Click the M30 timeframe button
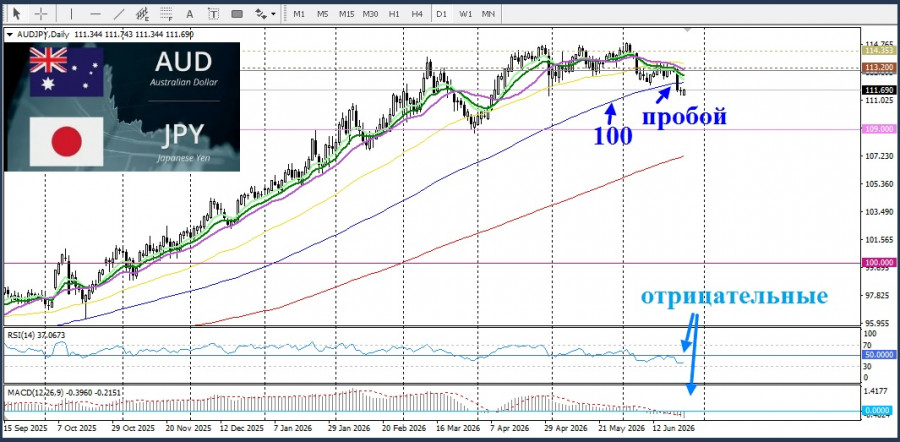Screen dimensions: 900x442 (x=370, y=13)
